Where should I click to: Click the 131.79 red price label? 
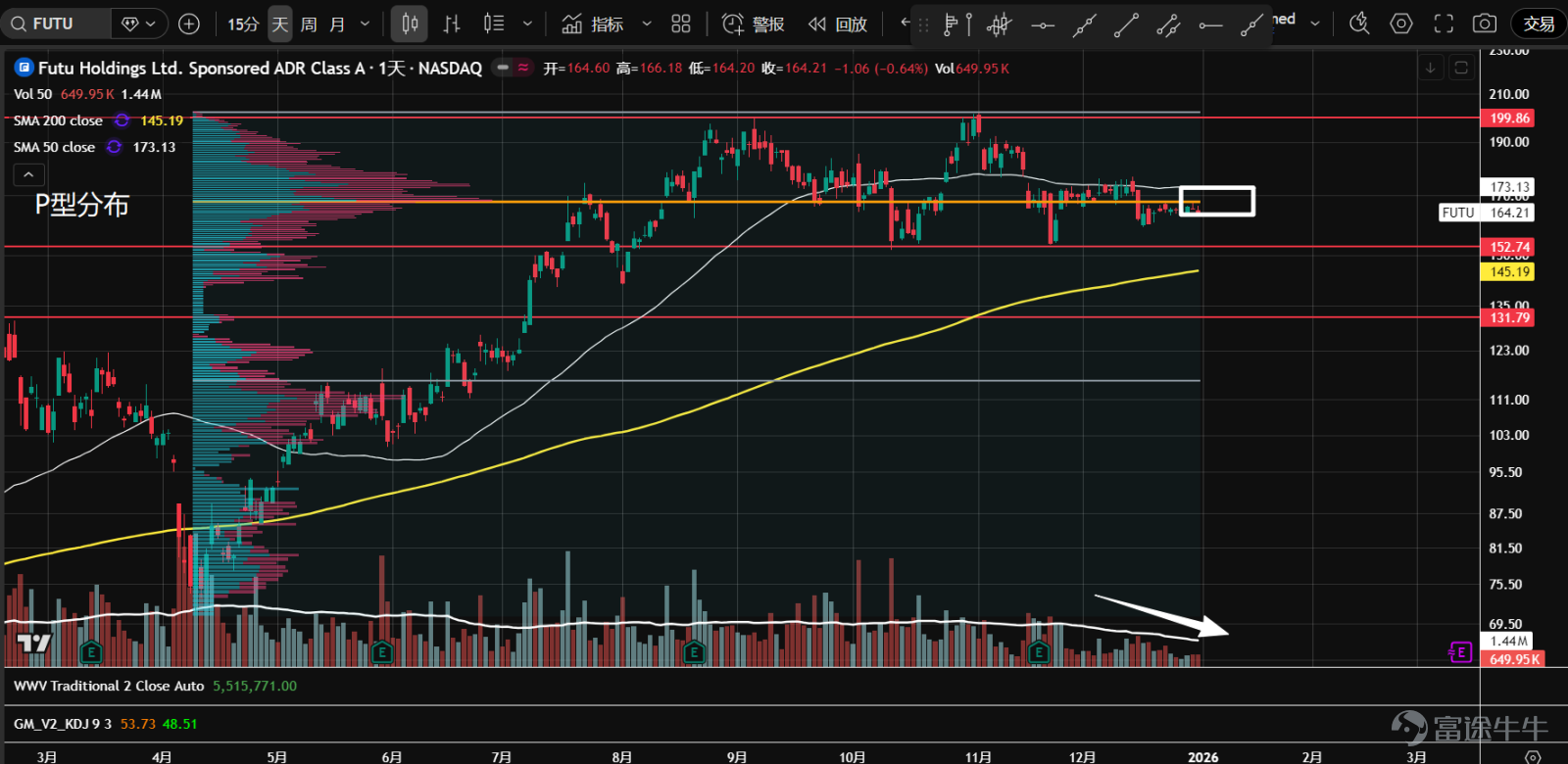[x=1509, y=317]
